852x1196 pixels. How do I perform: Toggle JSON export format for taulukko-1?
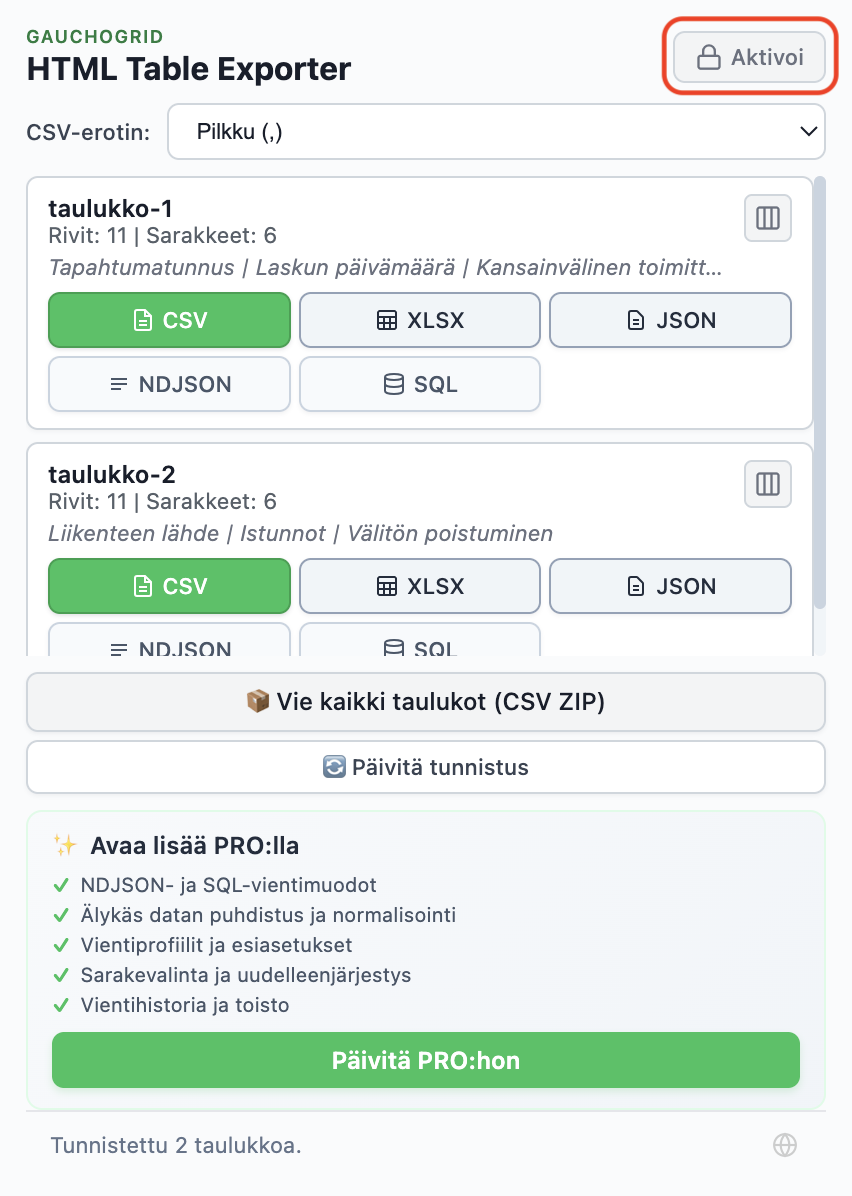click(x=670, y=320)
